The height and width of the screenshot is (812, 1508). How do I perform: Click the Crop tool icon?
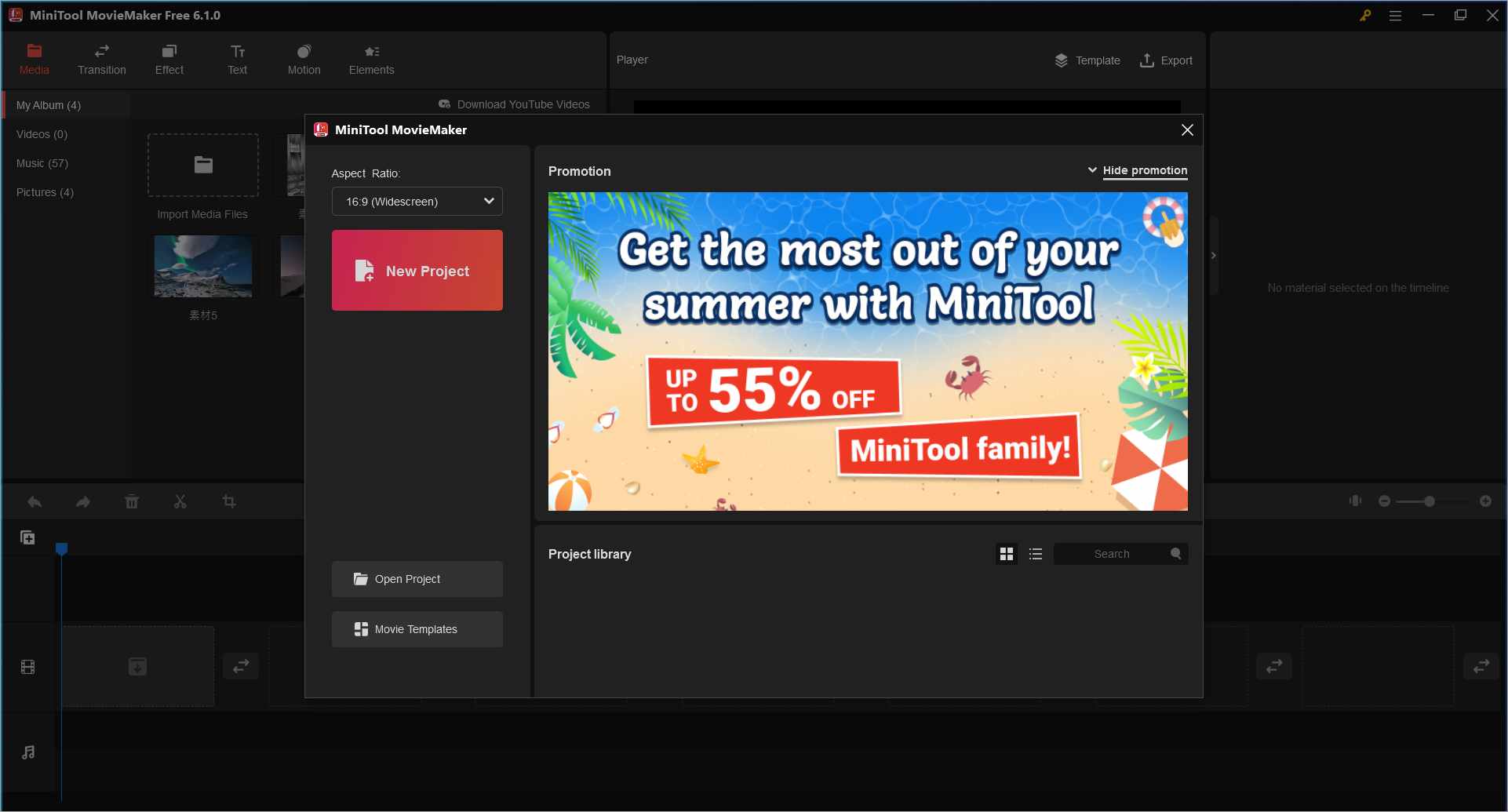coord(229,501)
